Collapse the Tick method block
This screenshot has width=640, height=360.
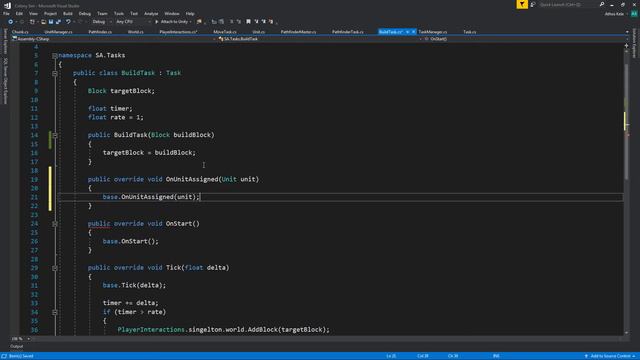pyautogui.click(x=55, y=268)
